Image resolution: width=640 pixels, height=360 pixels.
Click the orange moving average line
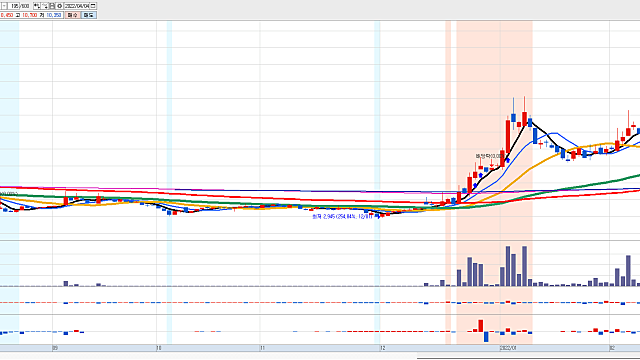coord(531,167)
